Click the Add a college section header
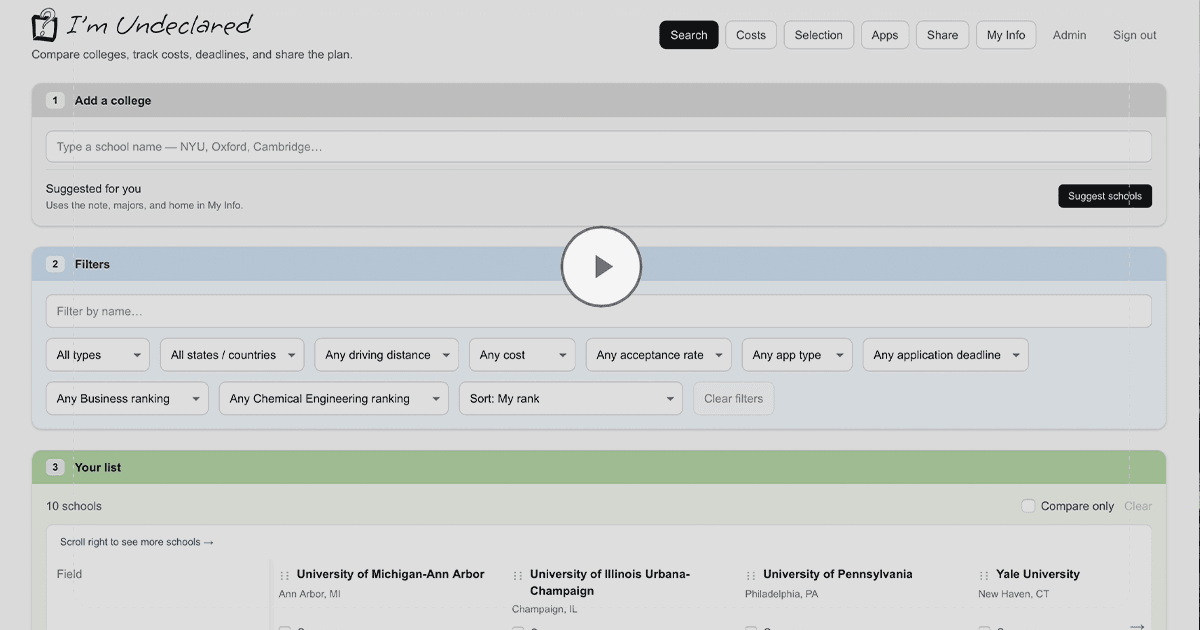1200x630 pixels. pyautogui.click(x=599, y=100)
